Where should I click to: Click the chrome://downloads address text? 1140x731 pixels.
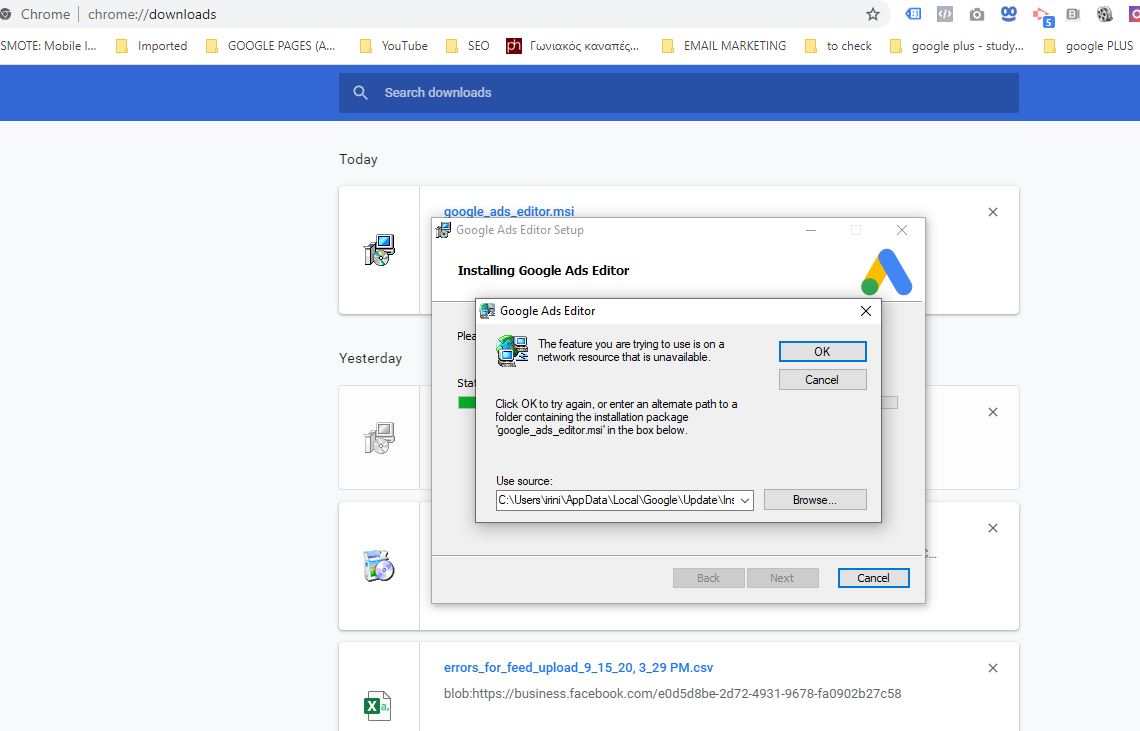(x=152, y=15)
